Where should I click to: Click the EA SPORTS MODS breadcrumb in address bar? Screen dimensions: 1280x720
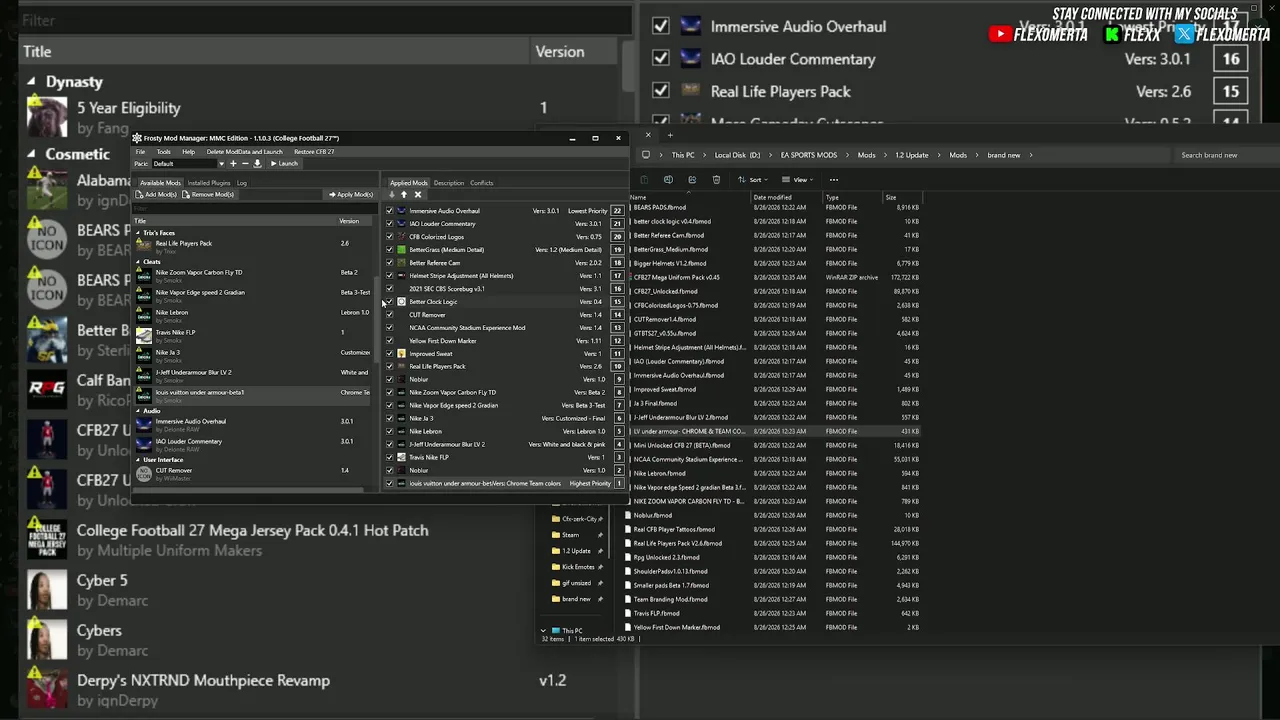(x=808, y=155)
